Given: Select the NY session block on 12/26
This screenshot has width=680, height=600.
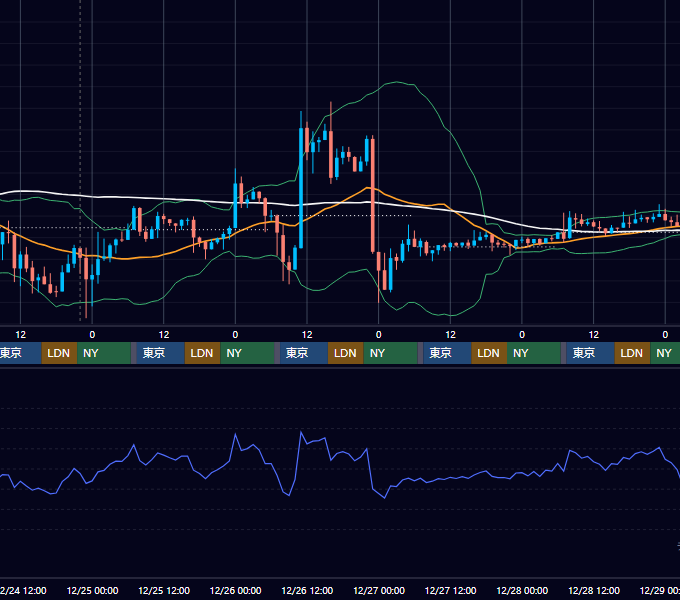Looking at the screenshot, I should pos(390,353).
